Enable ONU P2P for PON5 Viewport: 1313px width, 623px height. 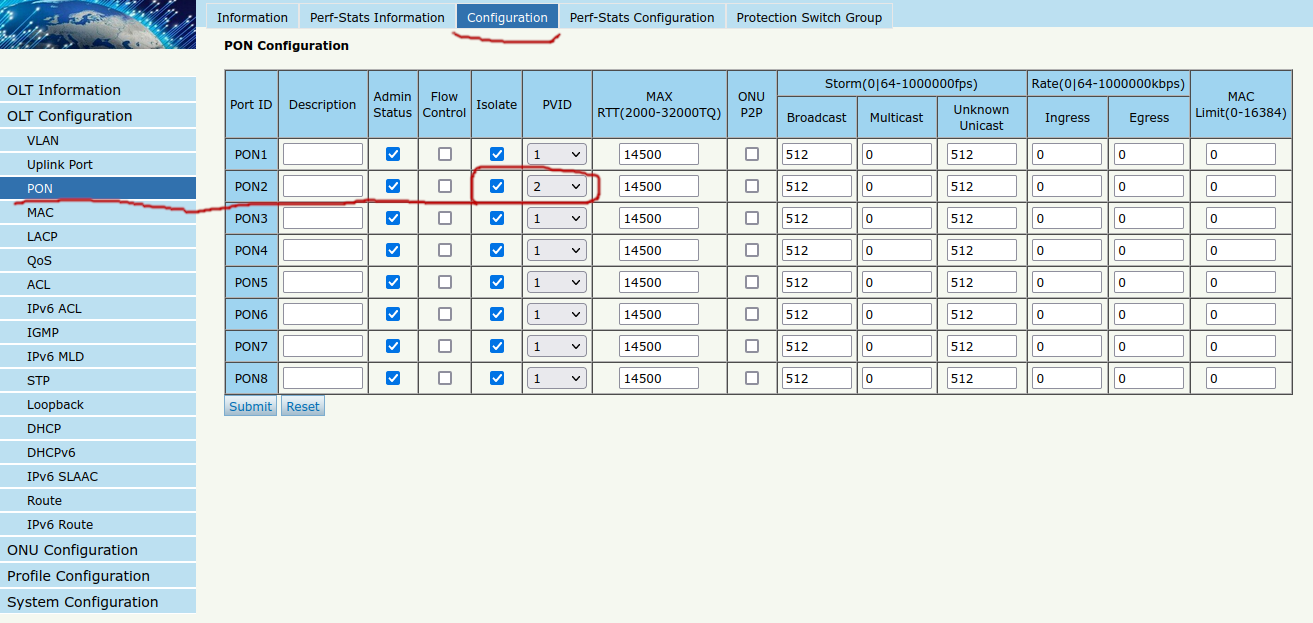[752, 282]
